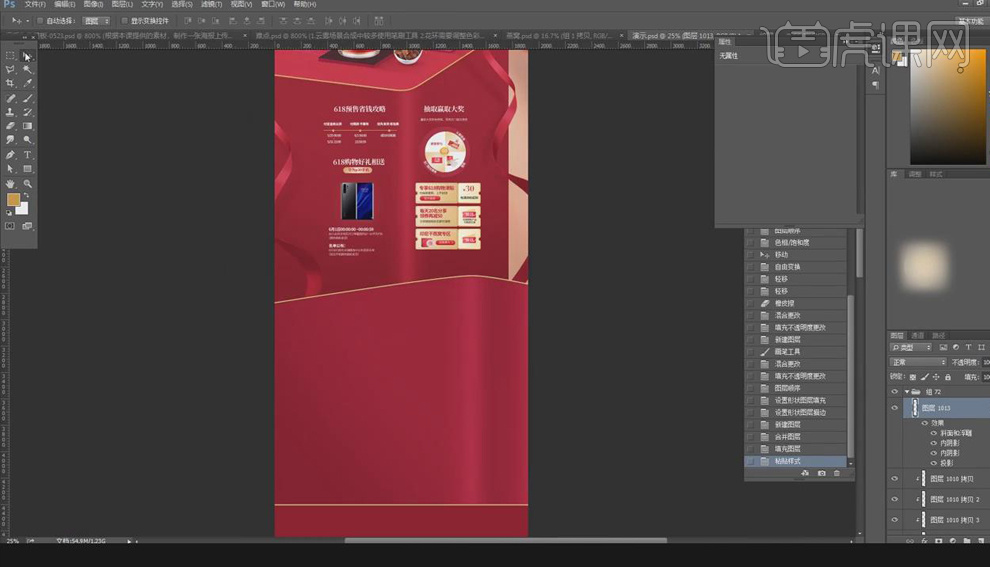This screenshot has height=567, width=990.
Task: Open the 窗口(W) menu
Action: [x=273, y=4]
